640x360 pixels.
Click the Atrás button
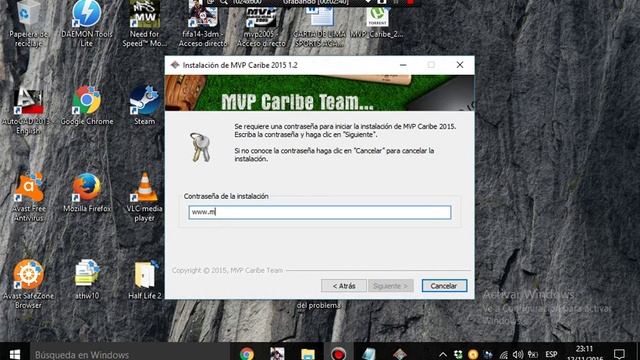[344, 286]
